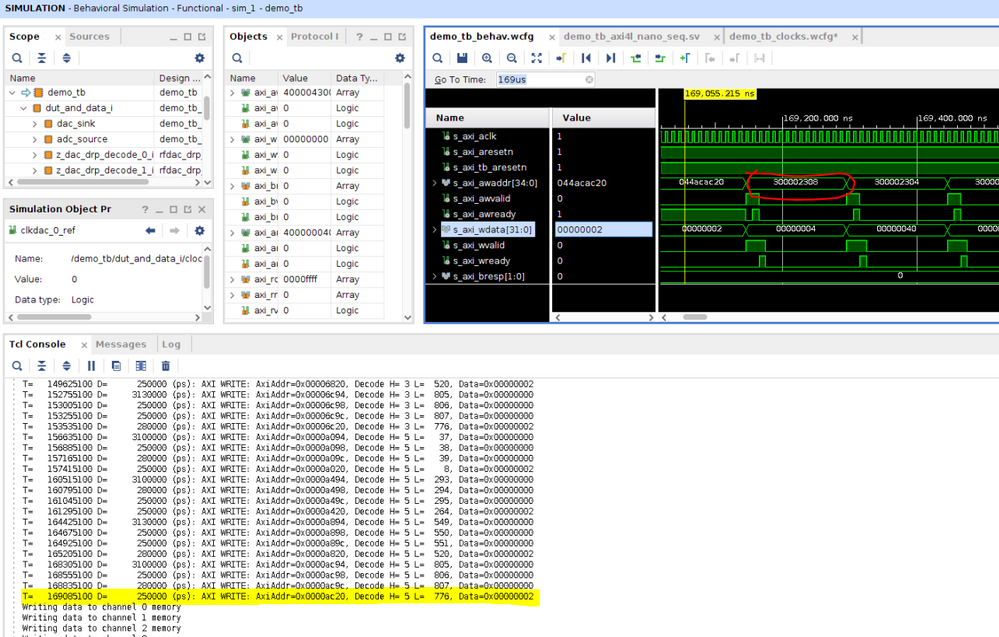Collapse the dut_and_data_i tree node

tap(24, 108)
